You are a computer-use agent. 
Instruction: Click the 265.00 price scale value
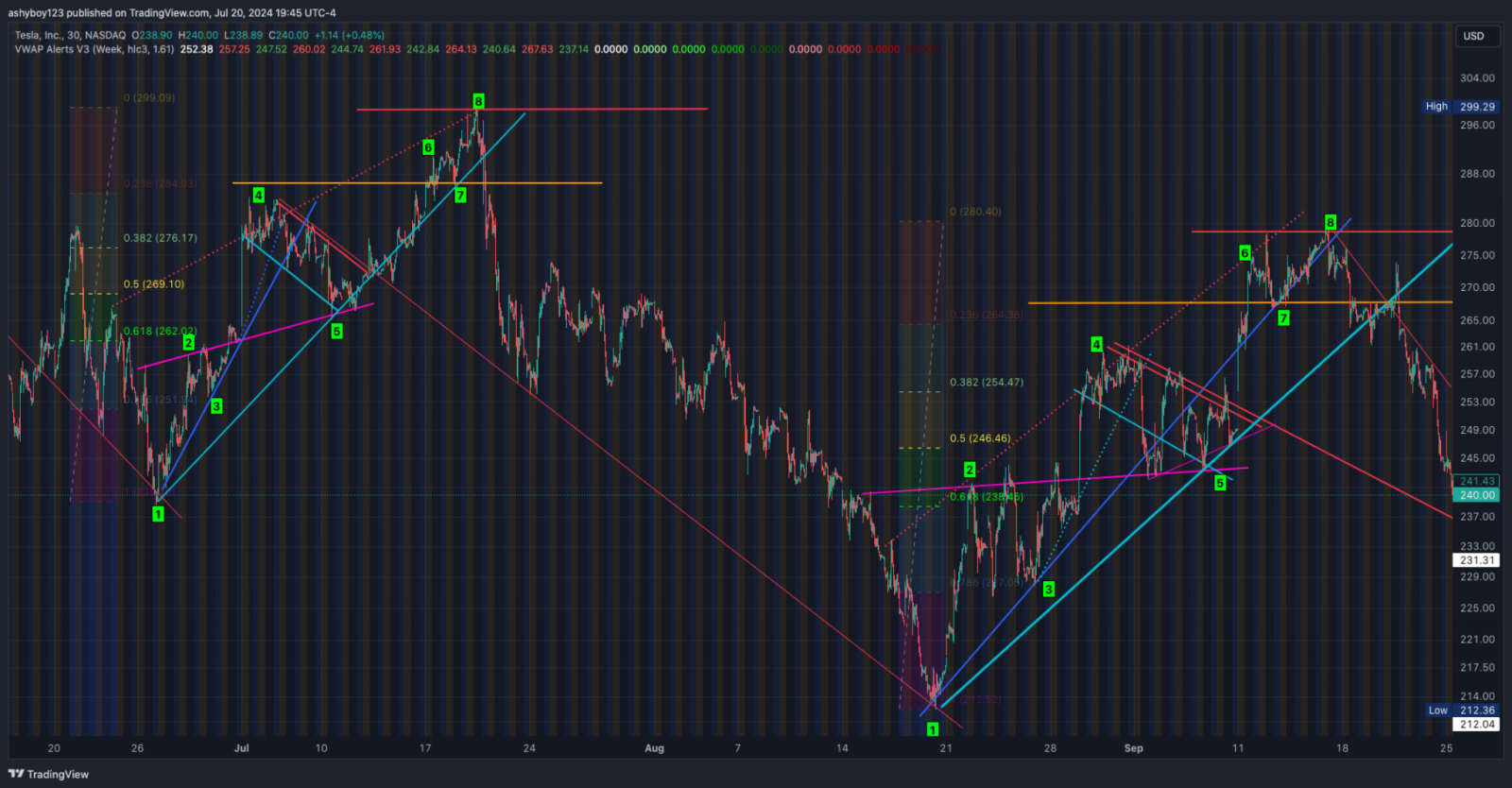click(1477, 320)
